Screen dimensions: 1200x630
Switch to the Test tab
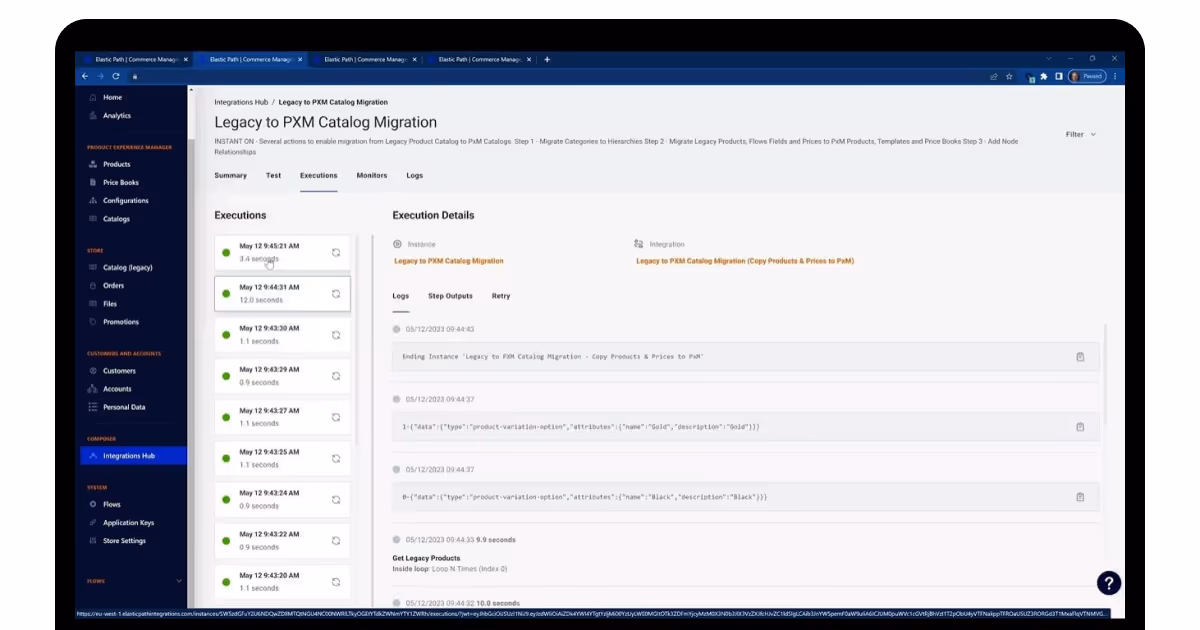273,175
